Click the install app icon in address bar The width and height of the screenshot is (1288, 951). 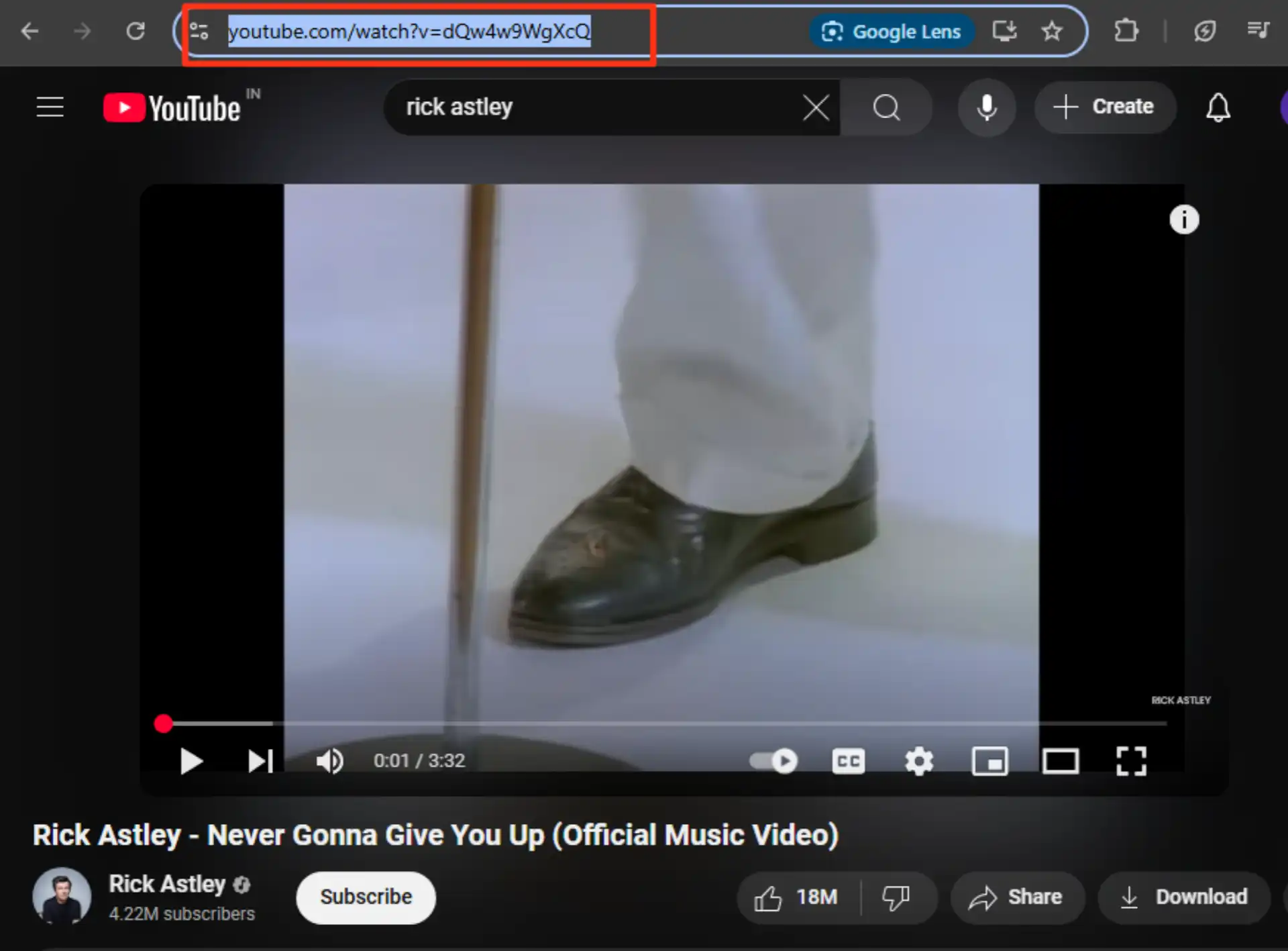1004,31
